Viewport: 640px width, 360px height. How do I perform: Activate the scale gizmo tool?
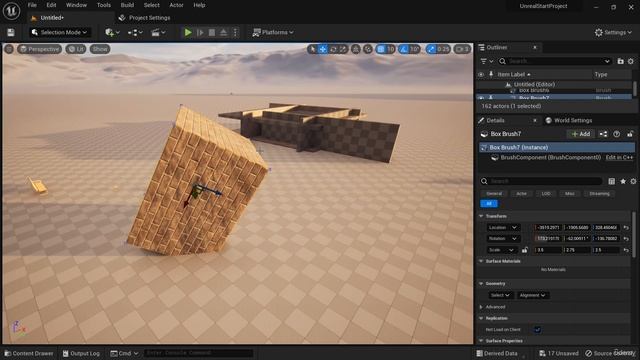pos(343,49)
